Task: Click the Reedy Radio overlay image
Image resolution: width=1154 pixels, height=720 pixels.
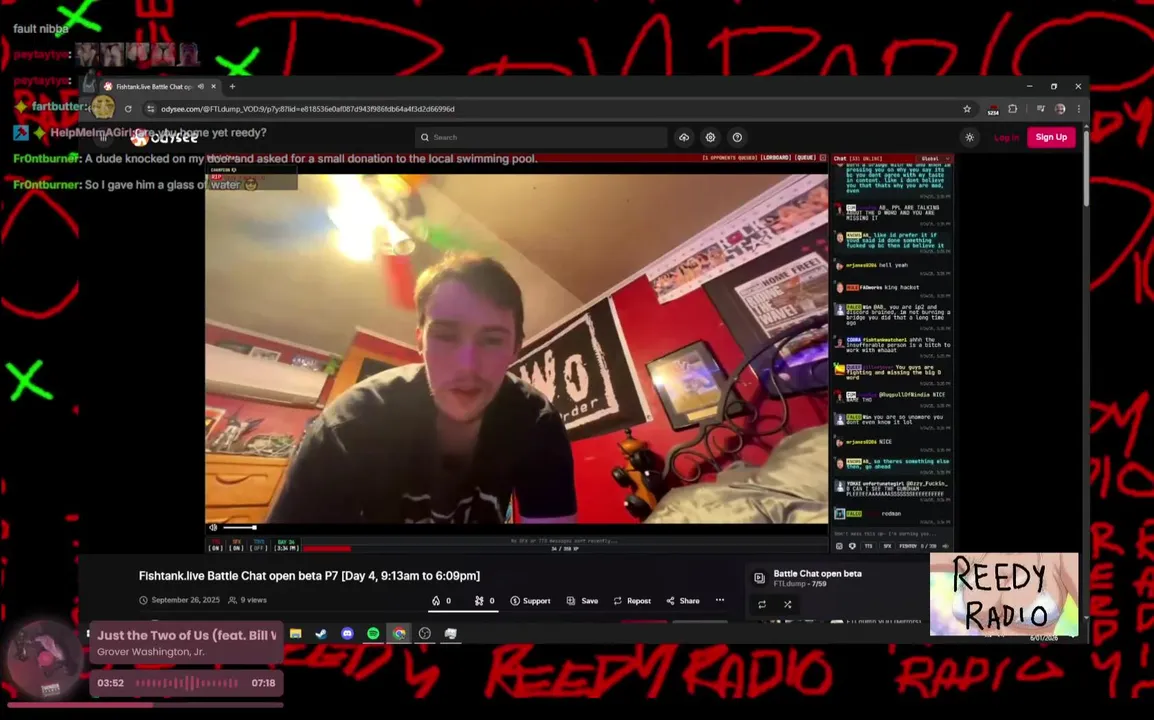Action: [1004, 593]
